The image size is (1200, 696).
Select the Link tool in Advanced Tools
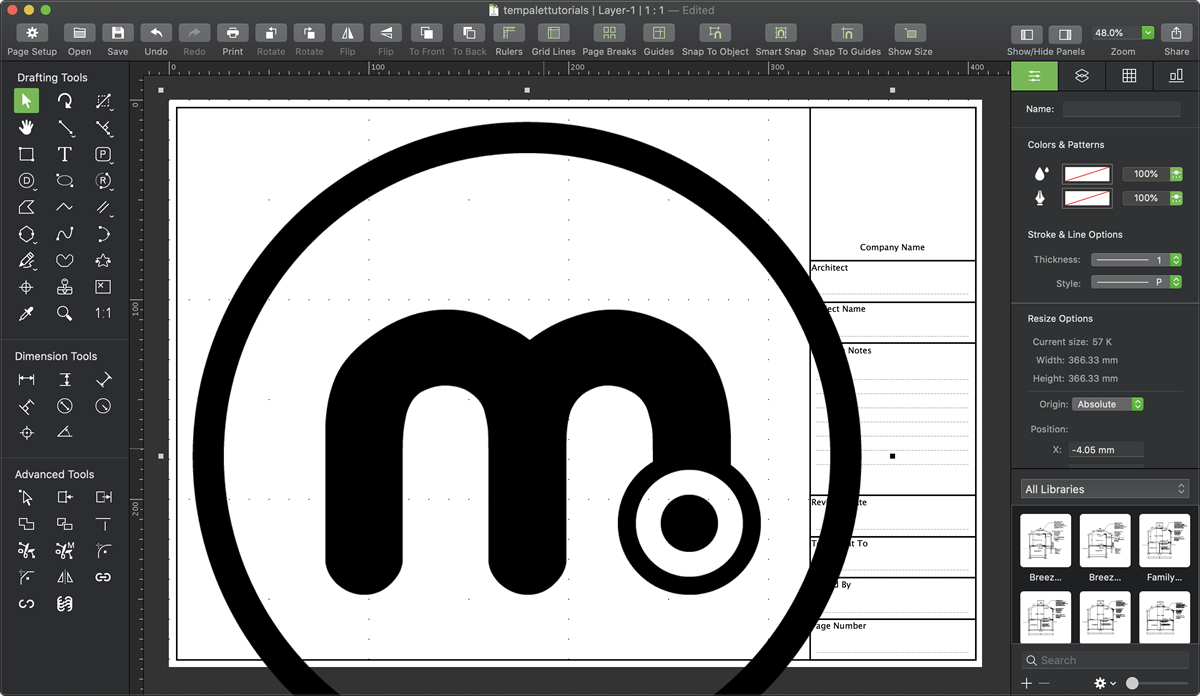coord(103,577)
